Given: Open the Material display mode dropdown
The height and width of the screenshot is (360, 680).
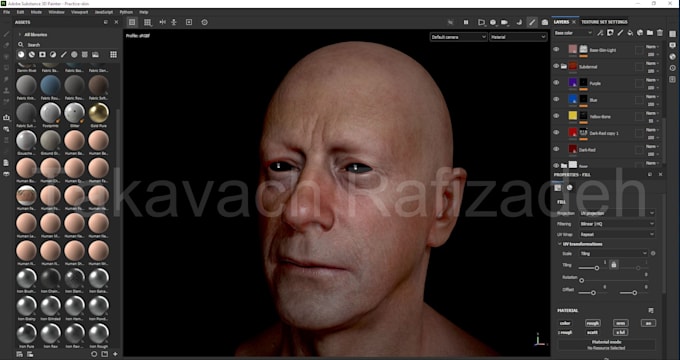Looking at the screenshot, I should point(518,37).
